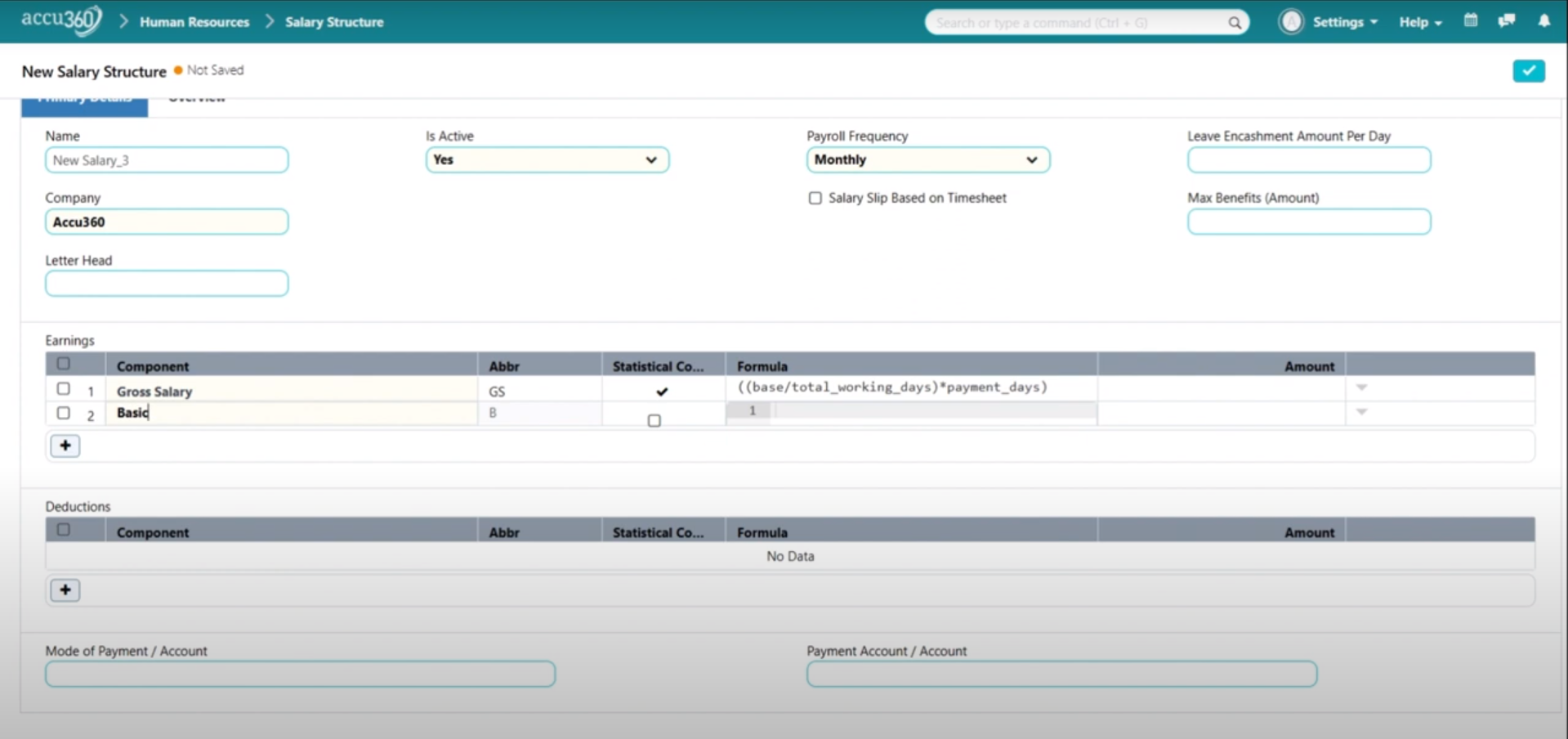This screenshot has width=1568, height=739.
Task: Focus the Letter Head field
Action: (167, 284)
